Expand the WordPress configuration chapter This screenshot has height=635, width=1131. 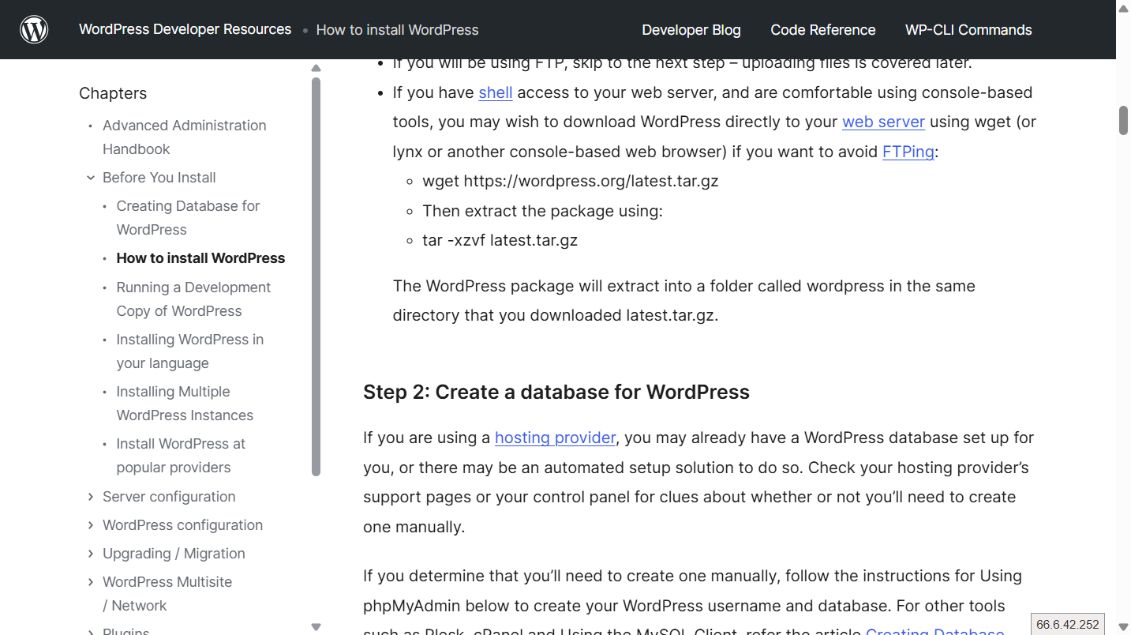90,525
